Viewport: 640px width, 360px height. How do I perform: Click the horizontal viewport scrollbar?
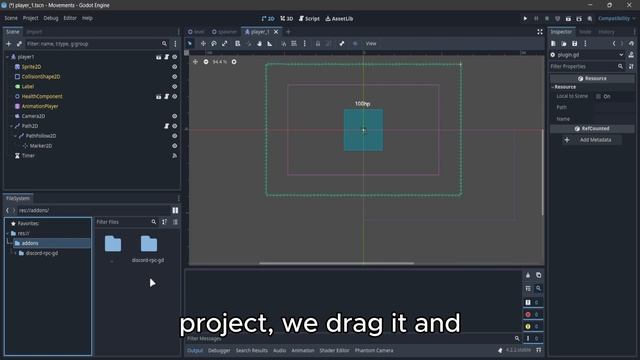click(x=336, y=263)
